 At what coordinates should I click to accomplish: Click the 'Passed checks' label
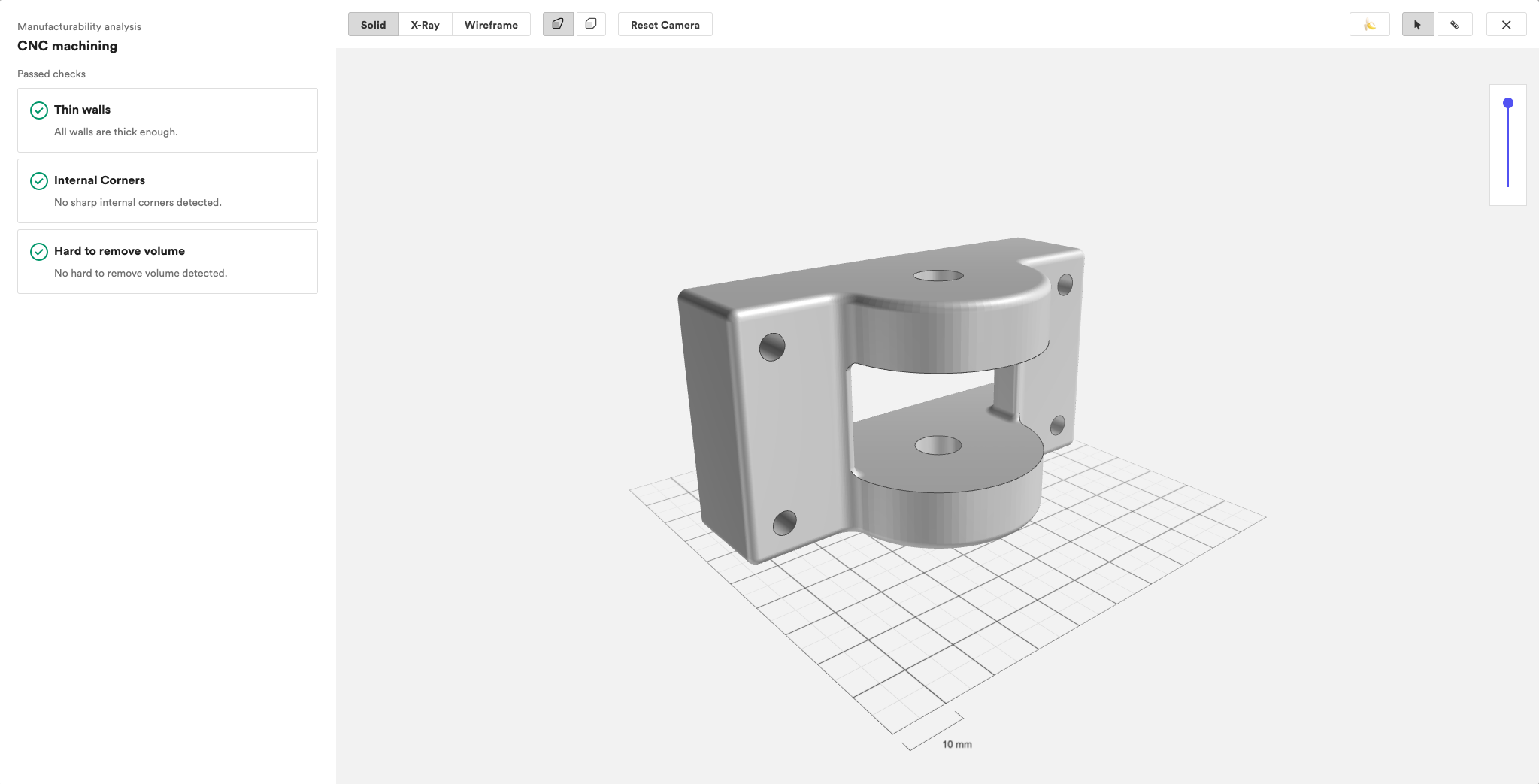pos(51,74)
